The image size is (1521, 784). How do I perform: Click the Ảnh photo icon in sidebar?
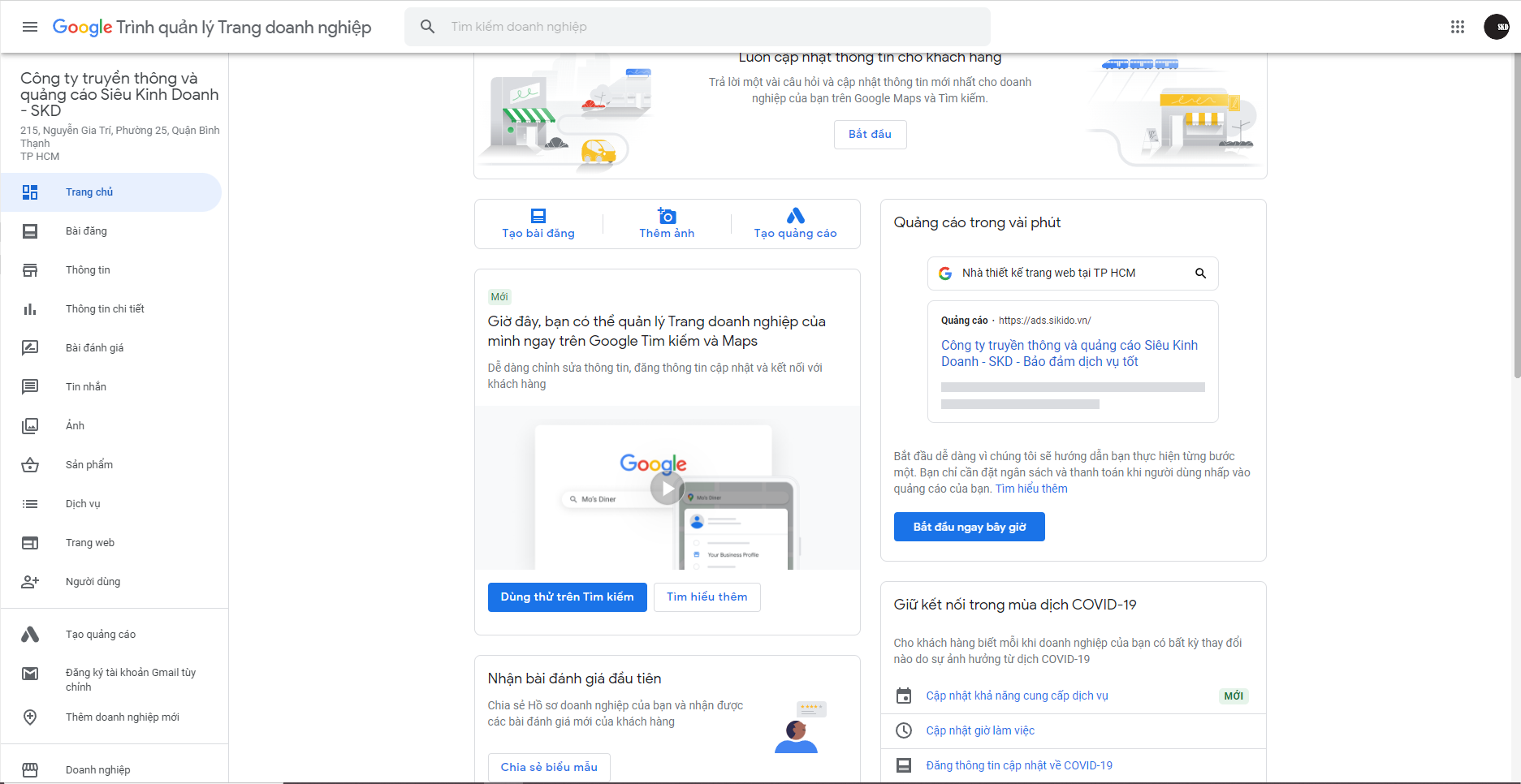30,426
